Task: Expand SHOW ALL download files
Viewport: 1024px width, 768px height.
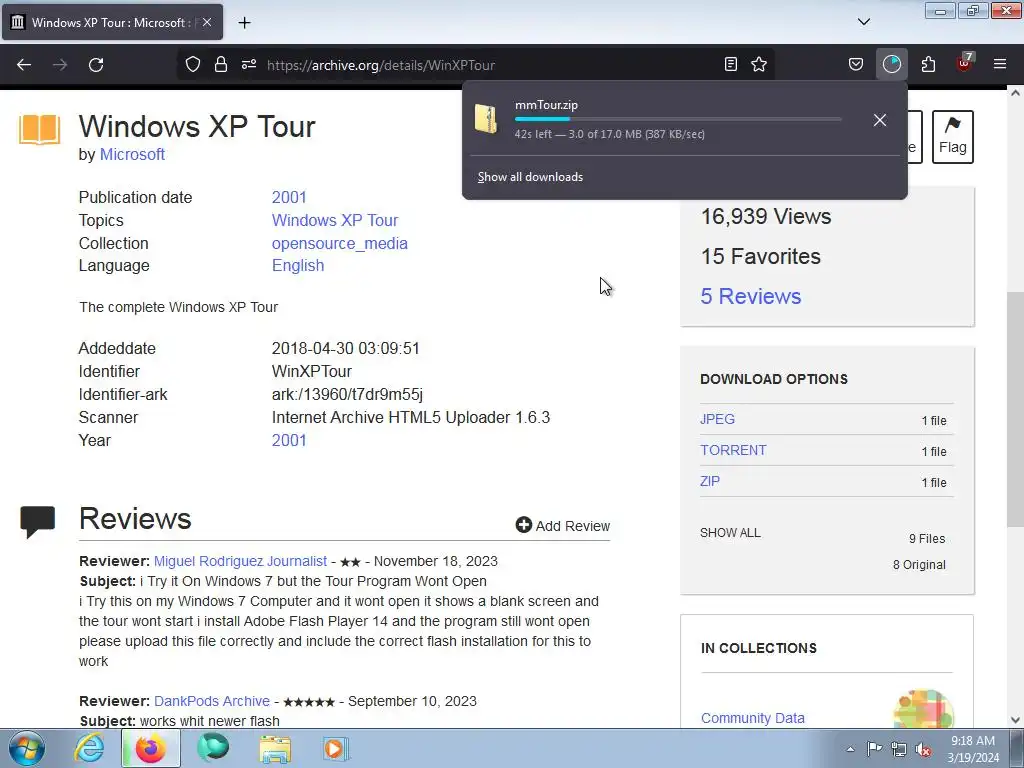Action: click(x=730, y=533)
